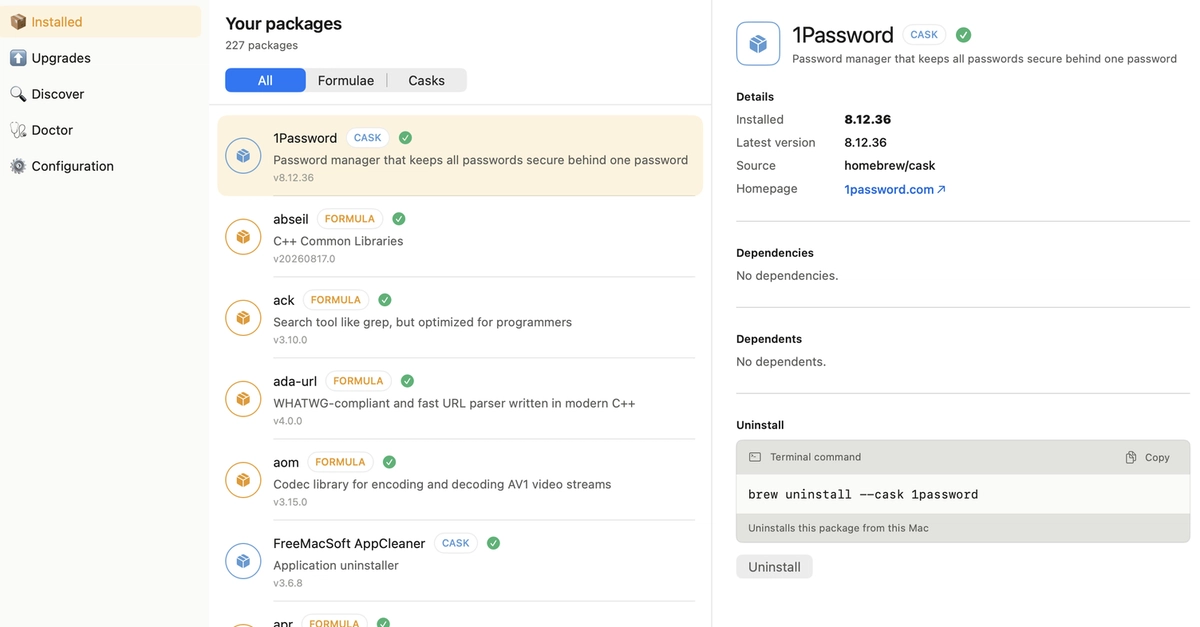Viewport: 1200px width, 627px height.
Task: Click green checkmark next to aom
Action: click(x=389, y=462)
